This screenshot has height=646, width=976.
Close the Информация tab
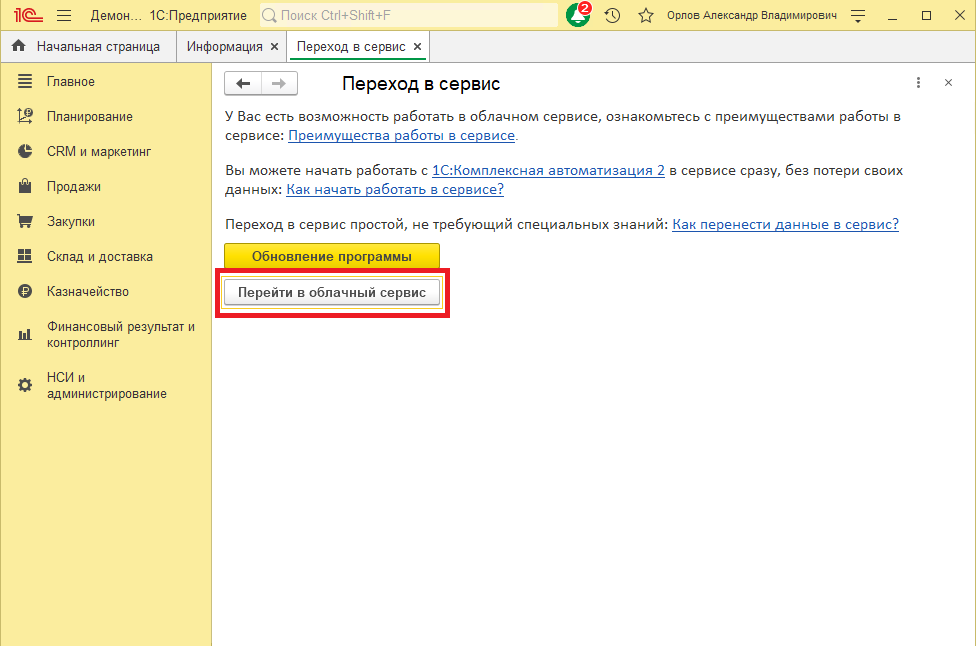274,47
